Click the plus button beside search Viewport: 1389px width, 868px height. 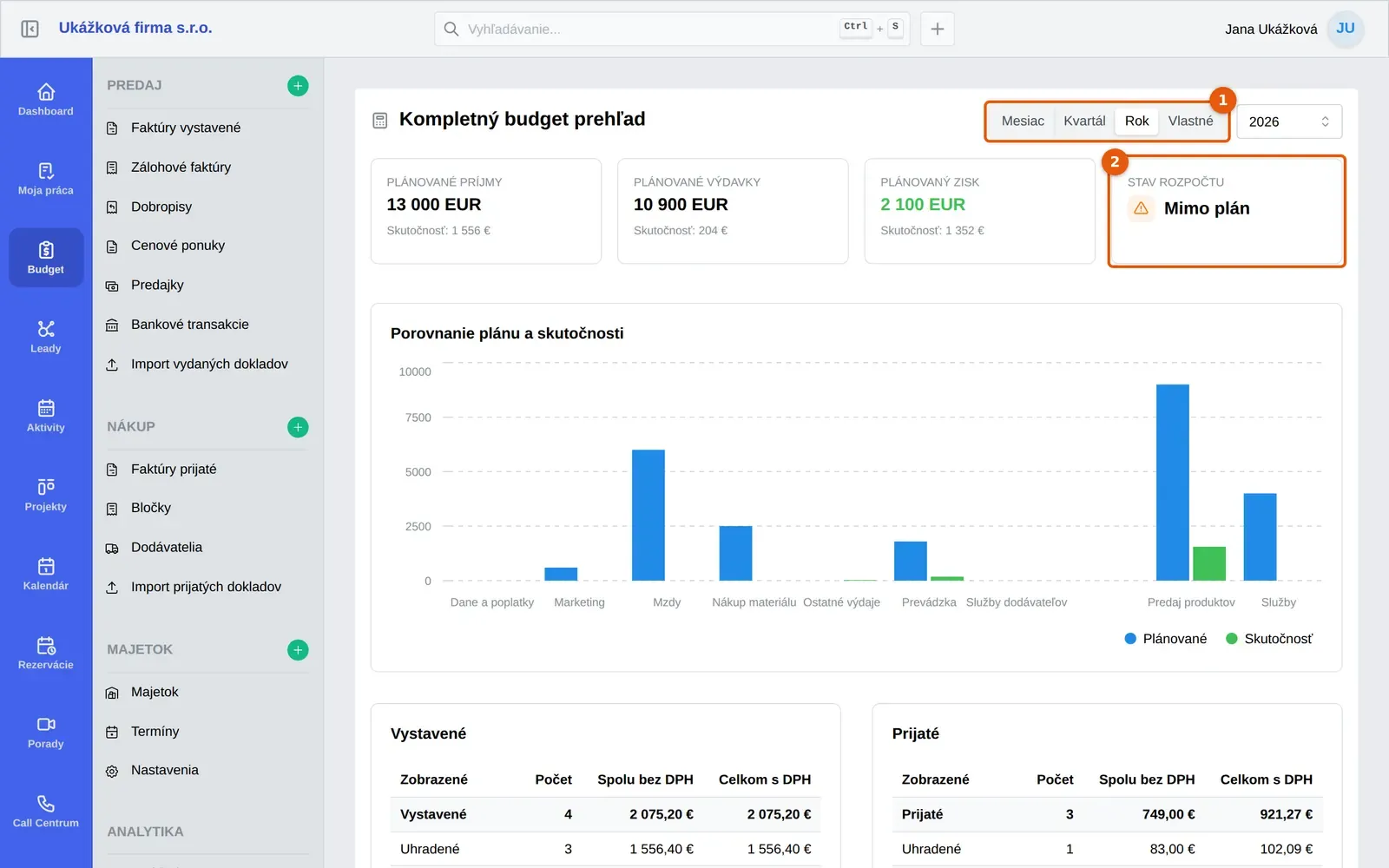[938, 29]
